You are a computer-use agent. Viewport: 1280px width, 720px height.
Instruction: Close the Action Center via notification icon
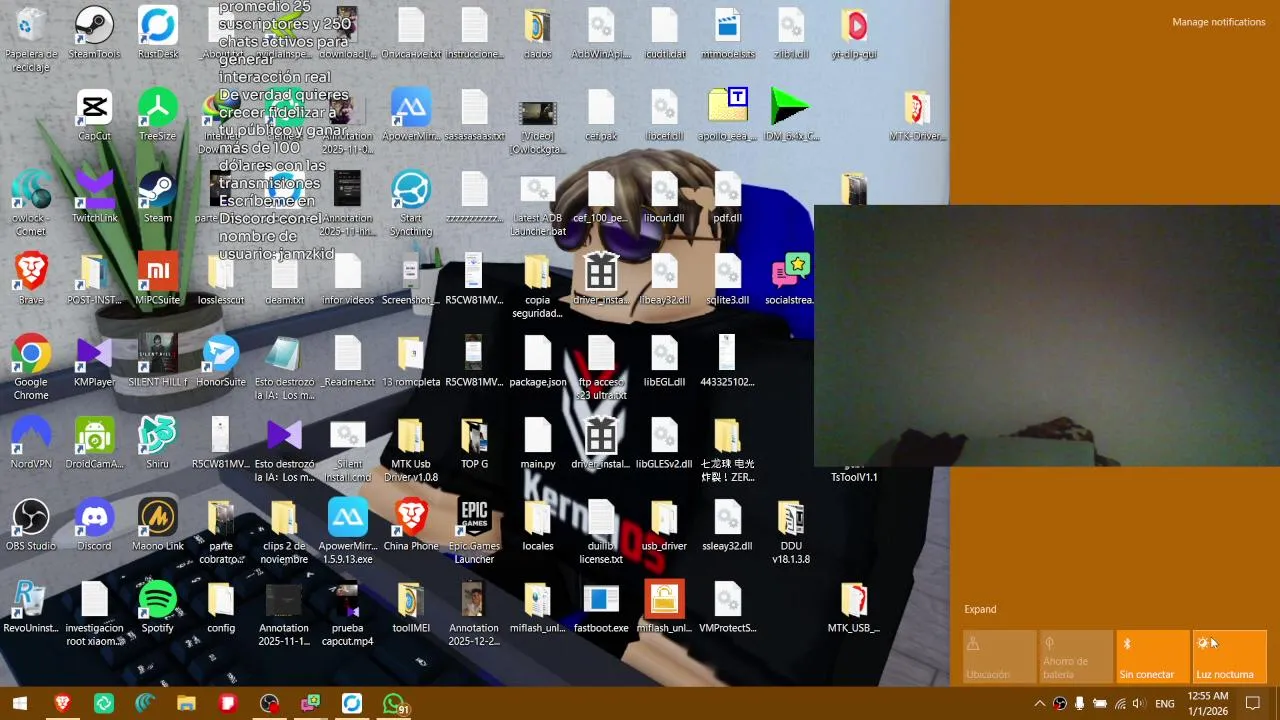click(1253, 704)
